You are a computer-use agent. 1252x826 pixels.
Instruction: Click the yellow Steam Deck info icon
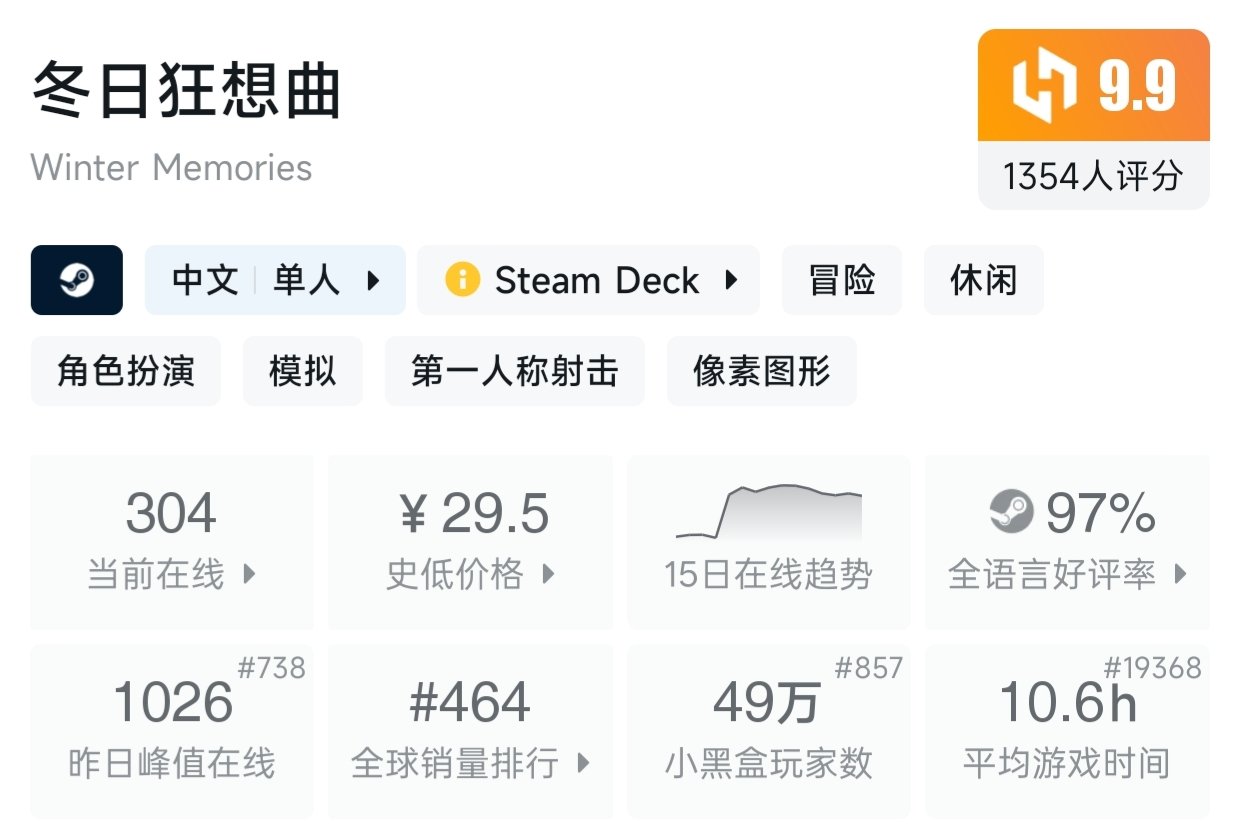tap(462, 280)
